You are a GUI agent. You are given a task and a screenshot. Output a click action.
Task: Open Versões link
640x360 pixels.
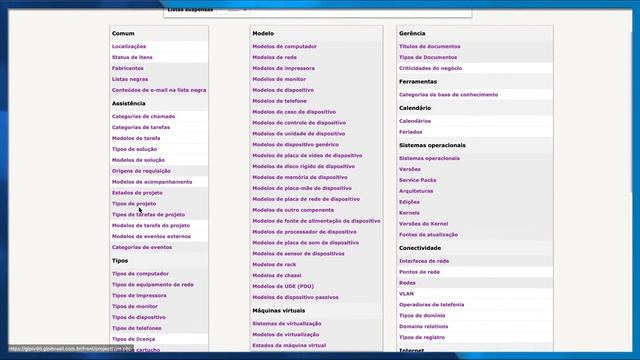409,169
